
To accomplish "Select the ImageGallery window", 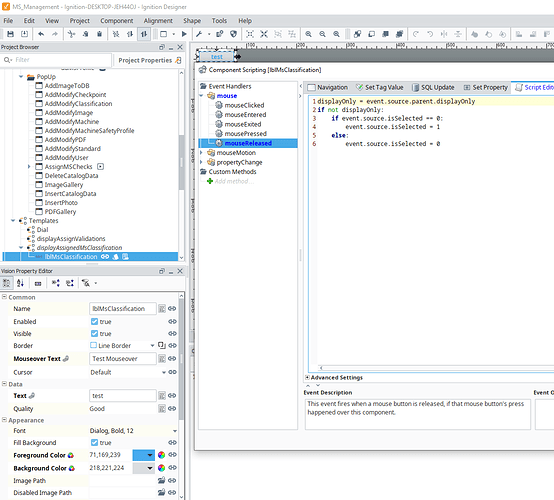I will point(64,184).
